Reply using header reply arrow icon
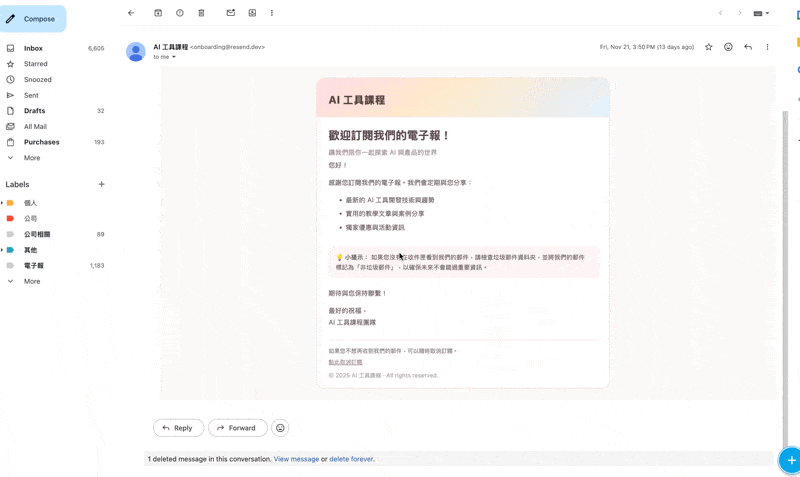The width and height of the screenshot is (800, 477). pyautogui.click(x=748, y=47)
